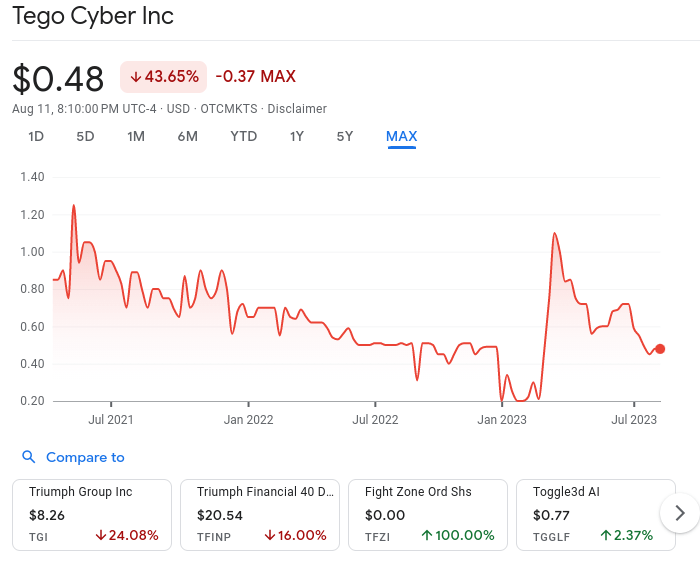The height and width of the screenshot is (572, 700).
Task: Click the green up arrow on TFZI card
Action: (x=427, y=535)
